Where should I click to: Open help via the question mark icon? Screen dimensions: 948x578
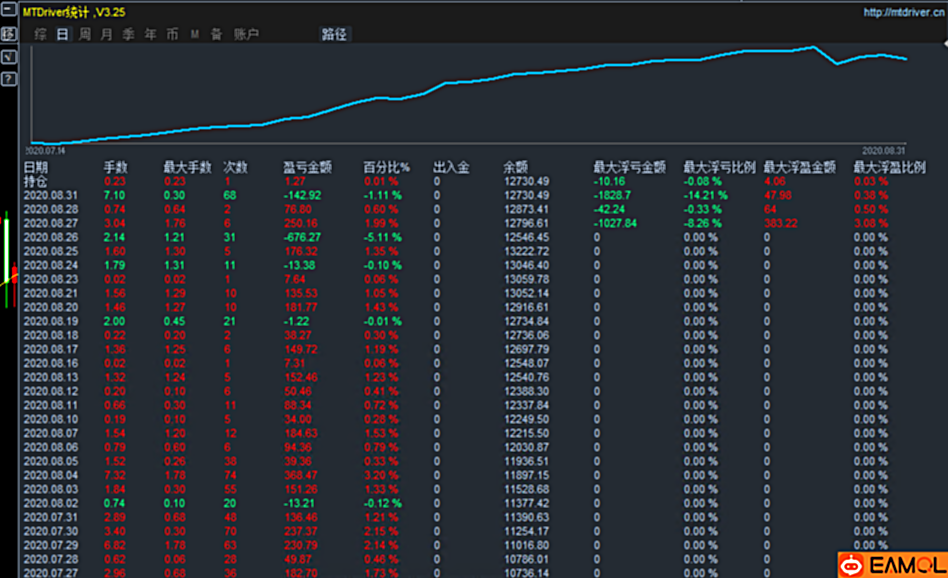pos(8,79)
